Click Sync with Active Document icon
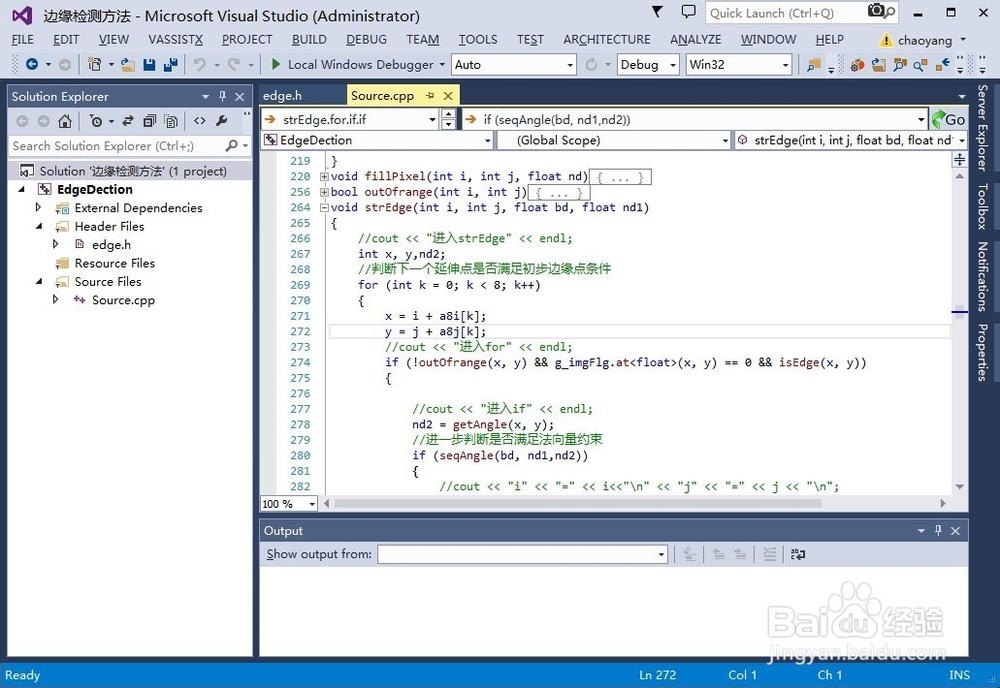1000x688 pixels. tap(128, 121)
